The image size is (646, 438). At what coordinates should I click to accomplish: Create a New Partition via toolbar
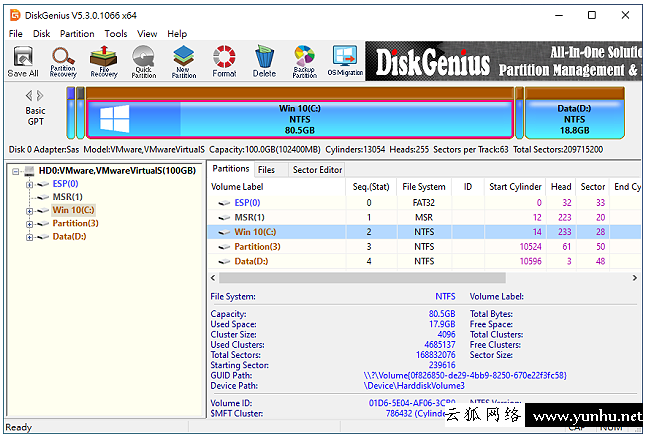[184, 61]
